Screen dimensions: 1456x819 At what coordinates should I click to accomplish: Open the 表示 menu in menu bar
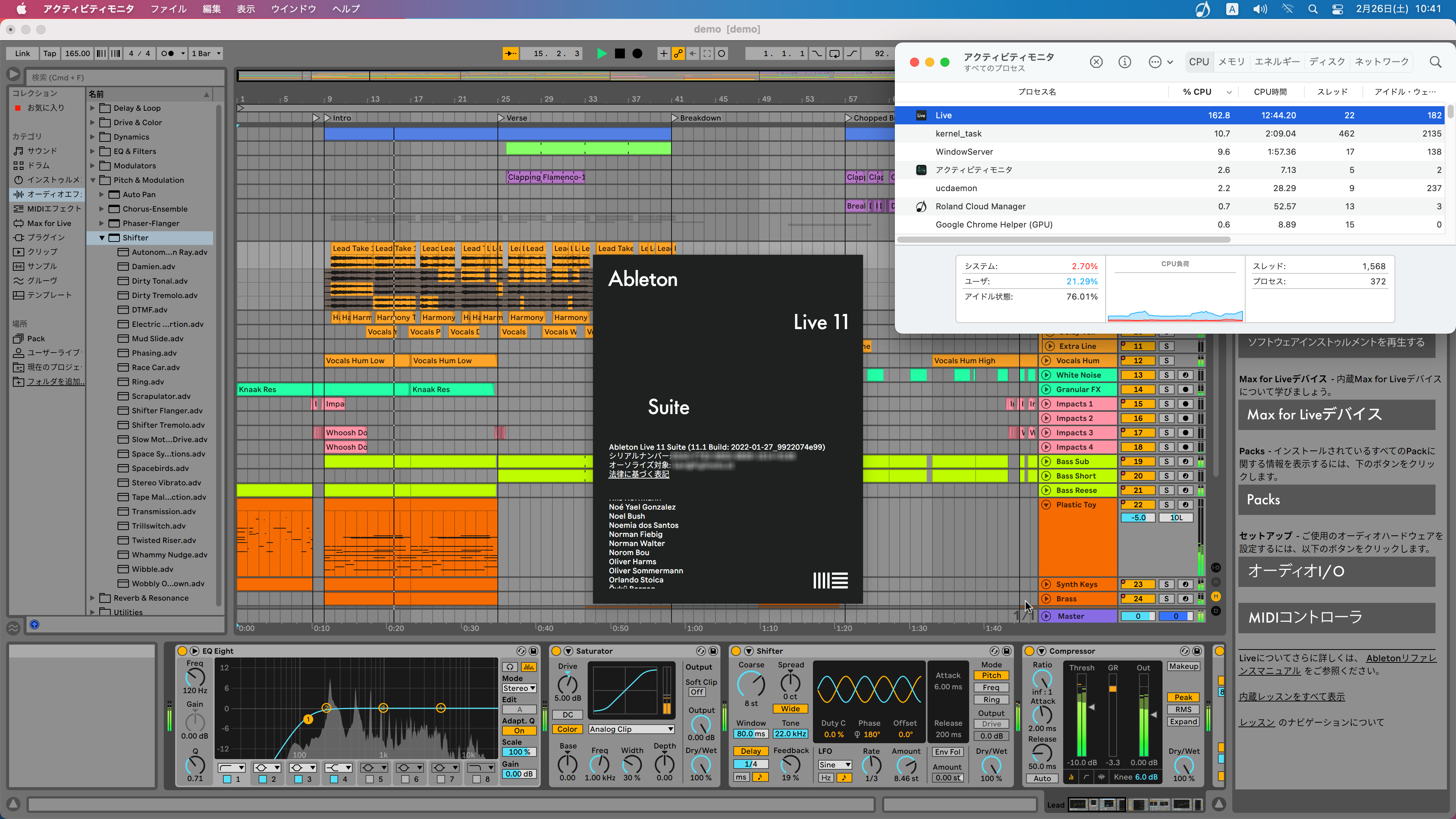245,8
